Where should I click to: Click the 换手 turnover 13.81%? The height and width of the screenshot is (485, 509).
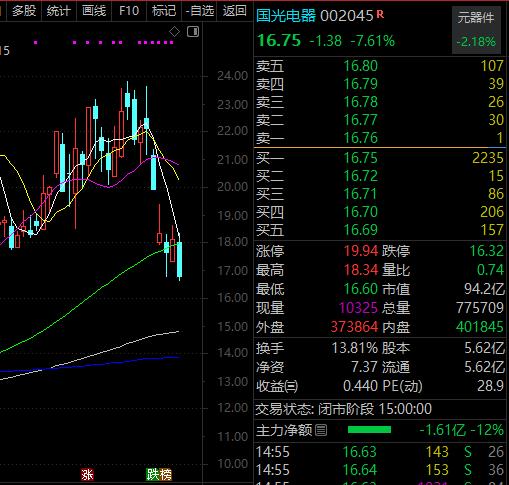tap(354, 348)
